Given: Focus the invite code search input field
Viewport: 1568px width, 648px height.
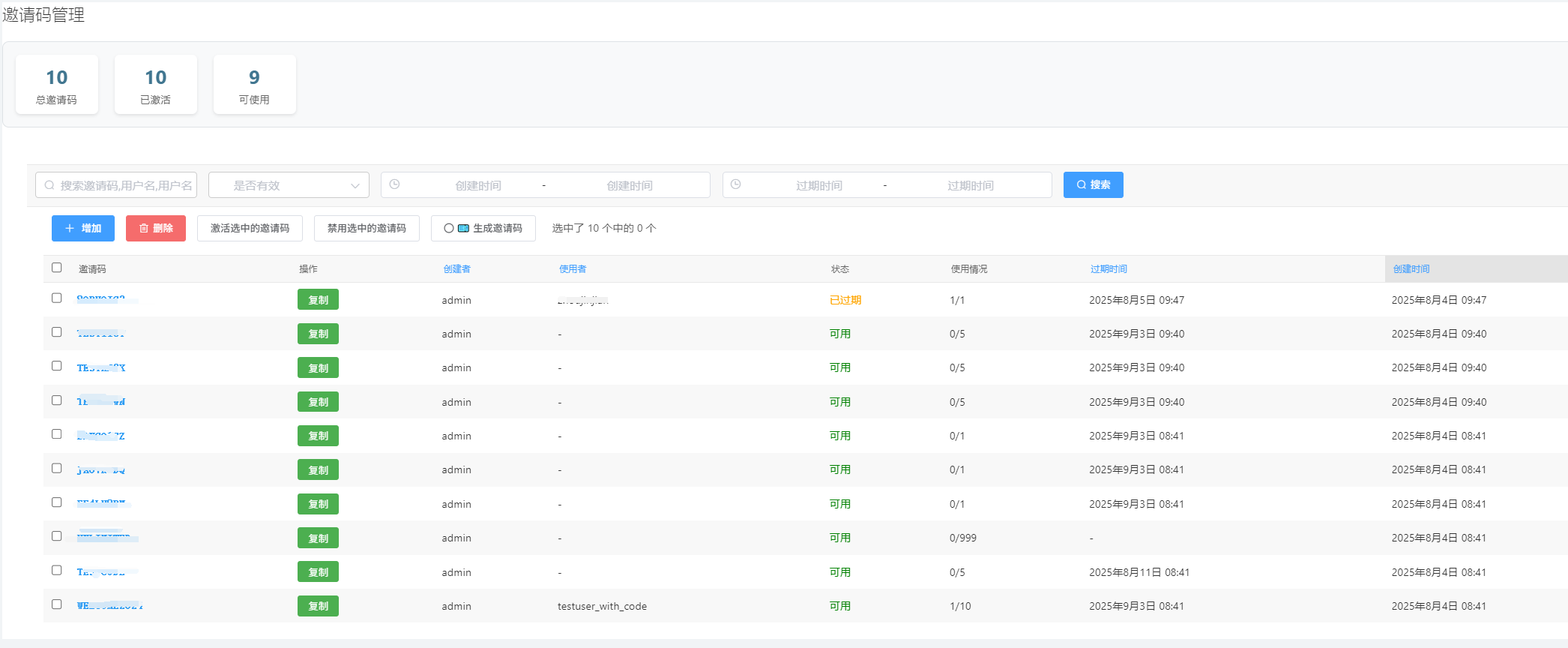Looking at the screenshot, I should (x=116, y=185).
